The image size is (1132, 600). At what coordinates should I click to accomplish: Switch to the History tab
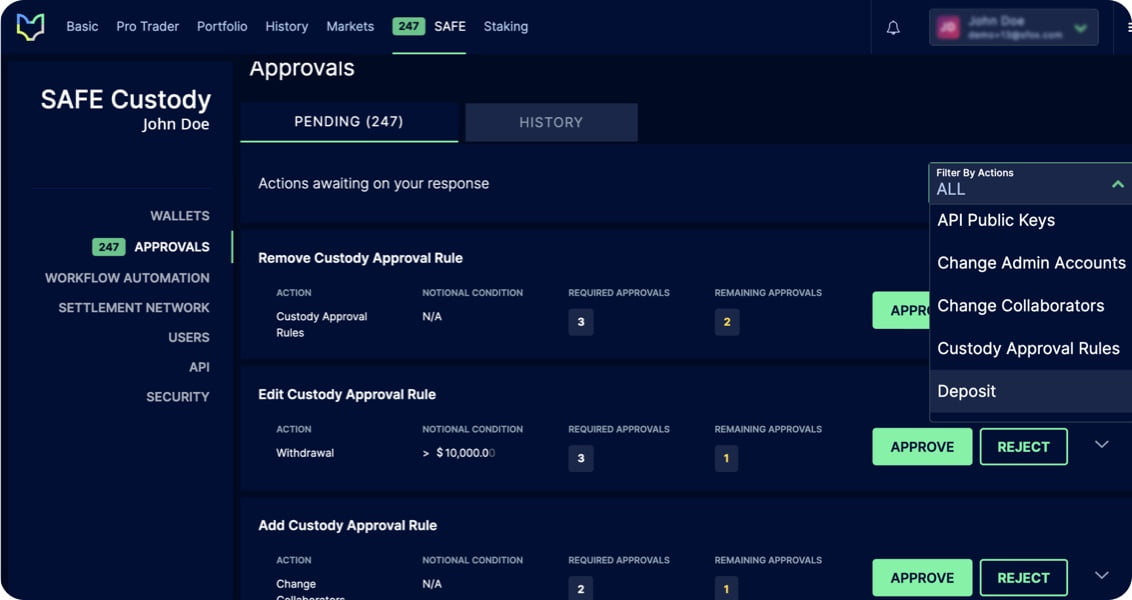[x=551, y=122]
